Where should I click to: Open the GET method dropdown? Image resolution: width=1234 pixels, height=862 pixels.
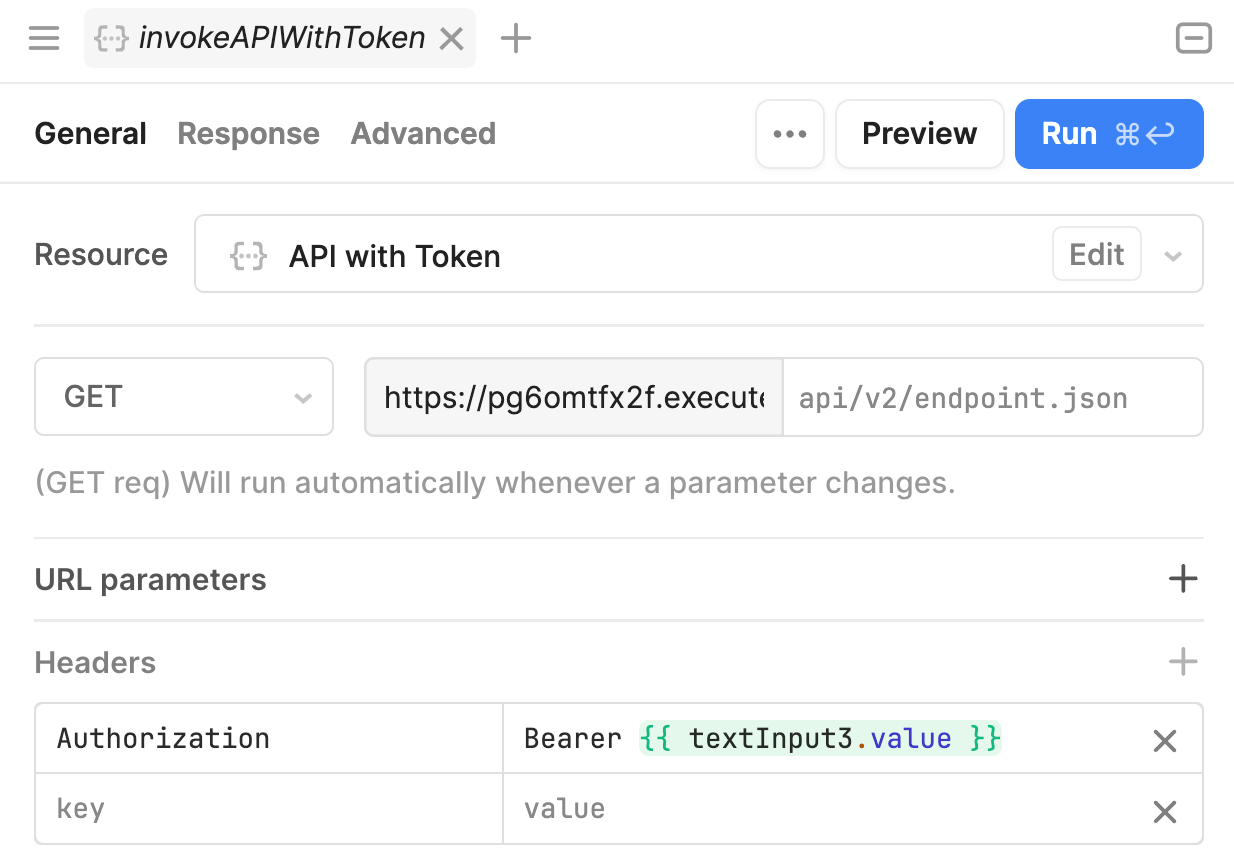click(x=184, y=397)
